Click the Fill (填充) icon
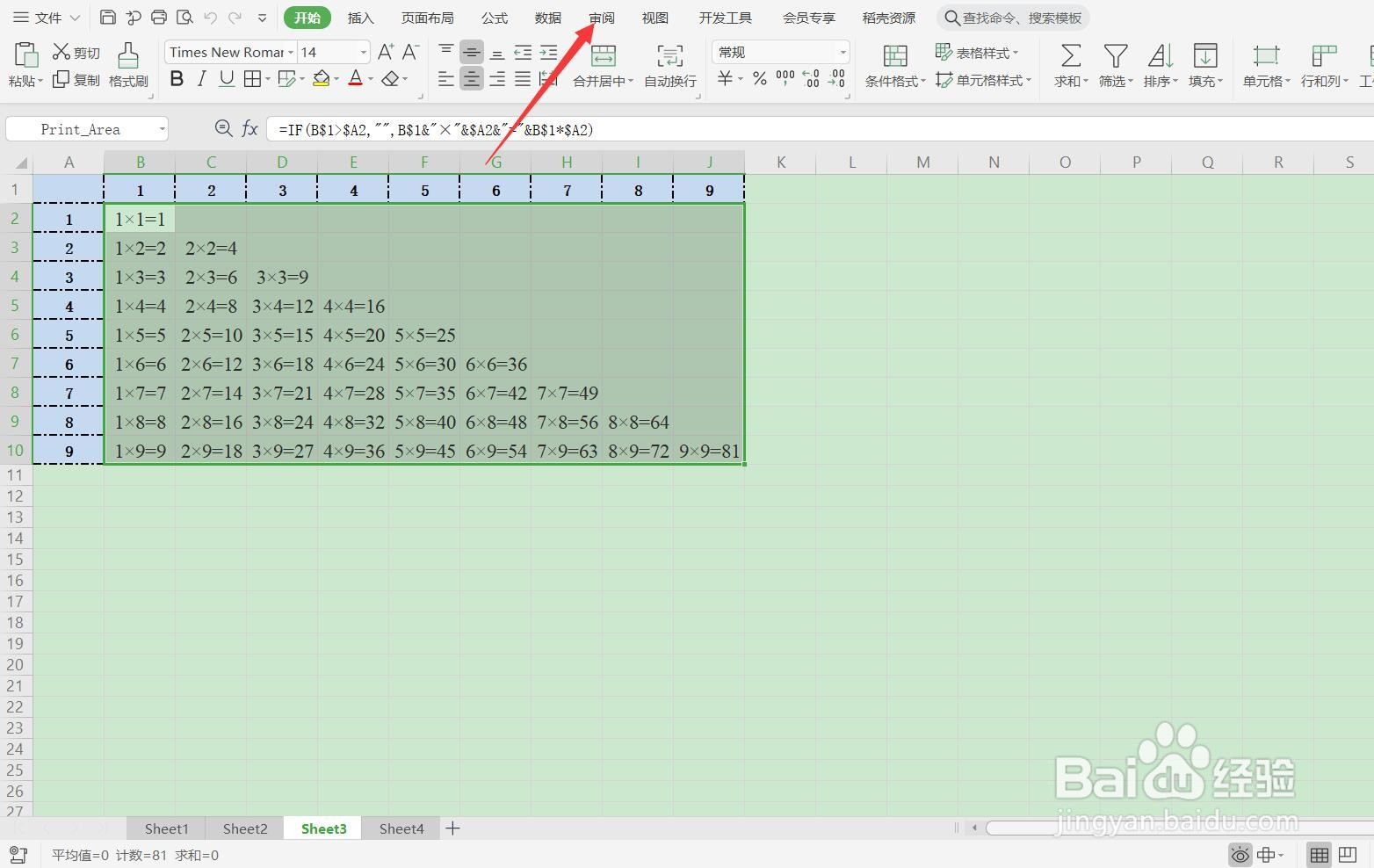1374x868 pixels. tap(1205, 56)
